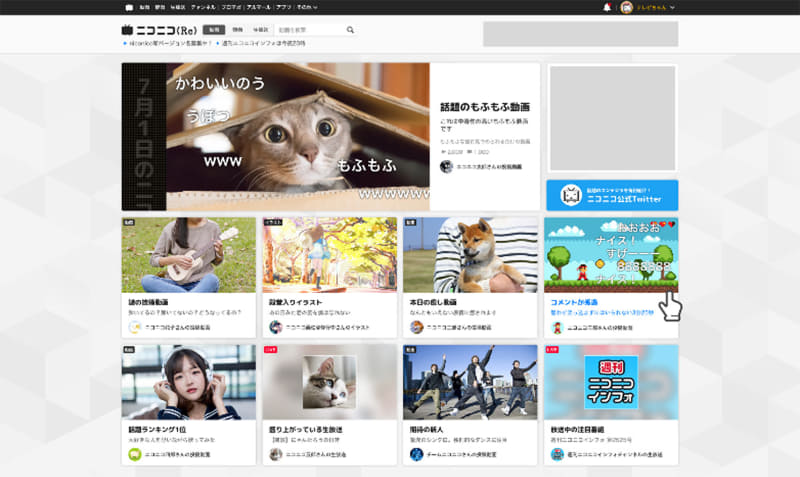The height and width of the screenshot is (477, 800).
Task: Click the pixel game card uploader avatar
Action: [x=557, y=327]
